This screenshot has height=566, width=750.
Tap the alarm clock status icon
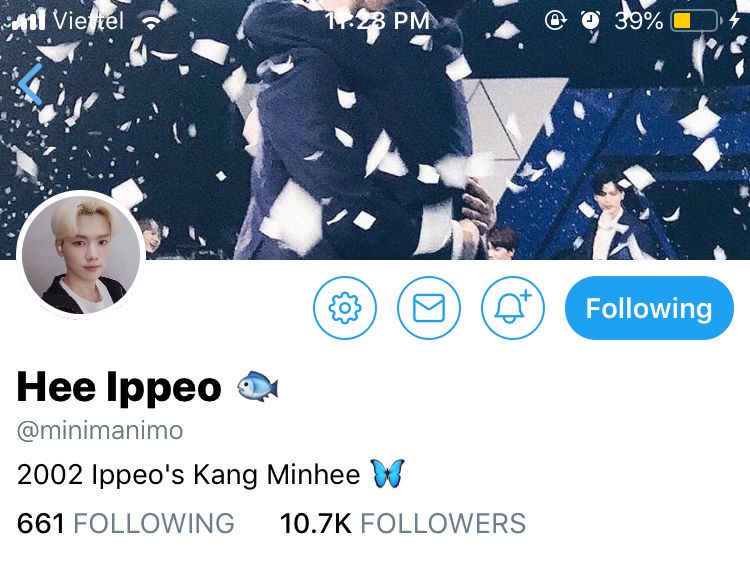click(x=591, y=21)
